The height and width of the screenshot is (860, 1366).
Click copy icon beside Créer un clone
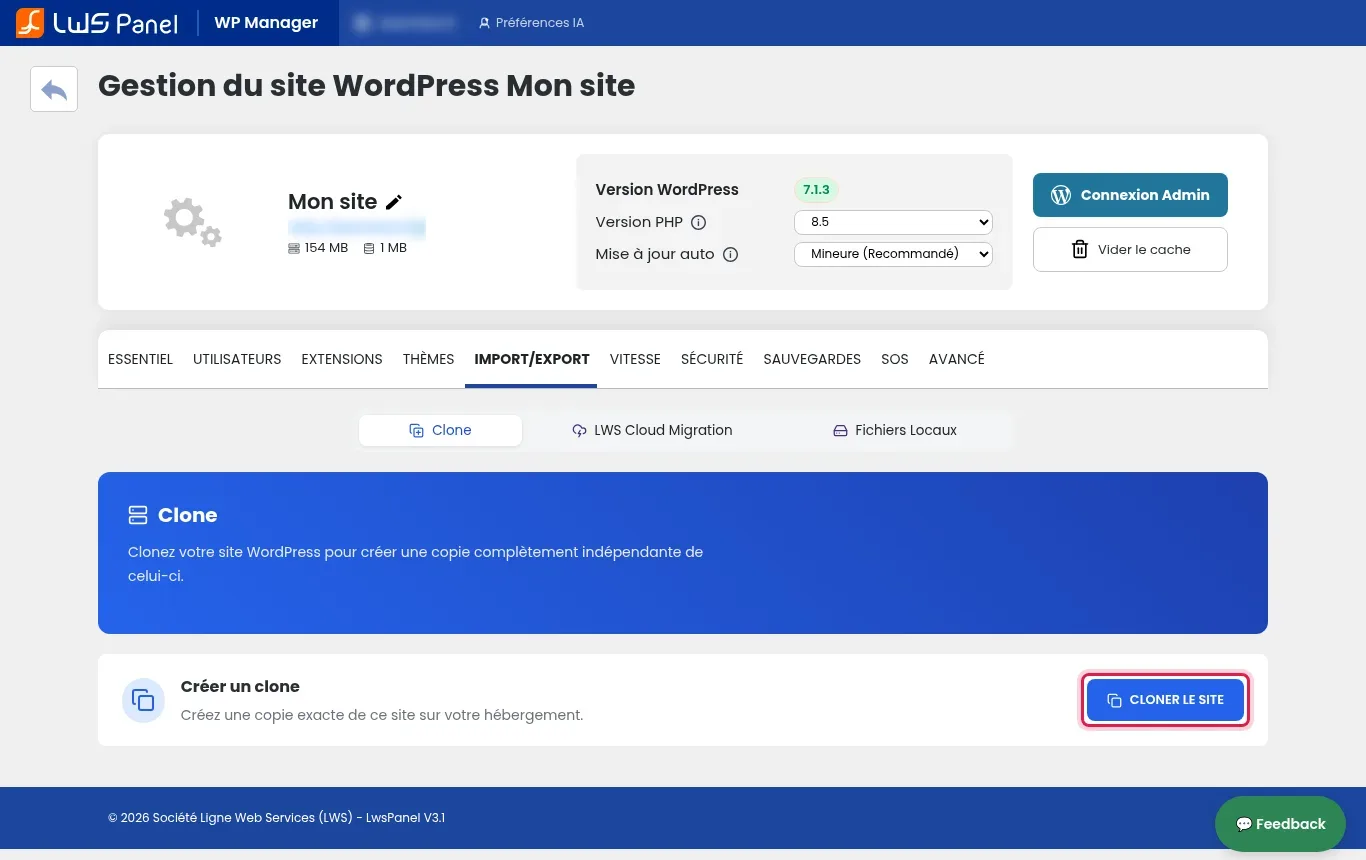click(143, 700)
